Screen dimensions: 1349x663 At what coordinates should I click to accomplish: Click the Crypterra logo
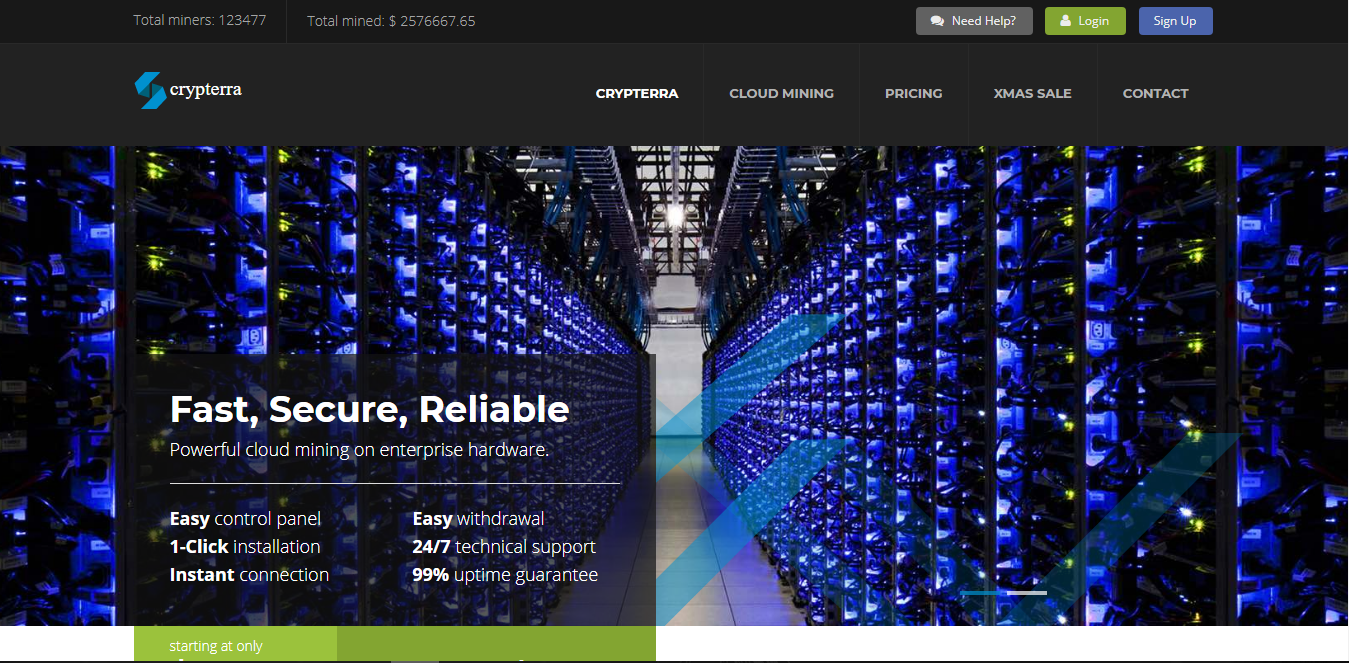point(188,90)
